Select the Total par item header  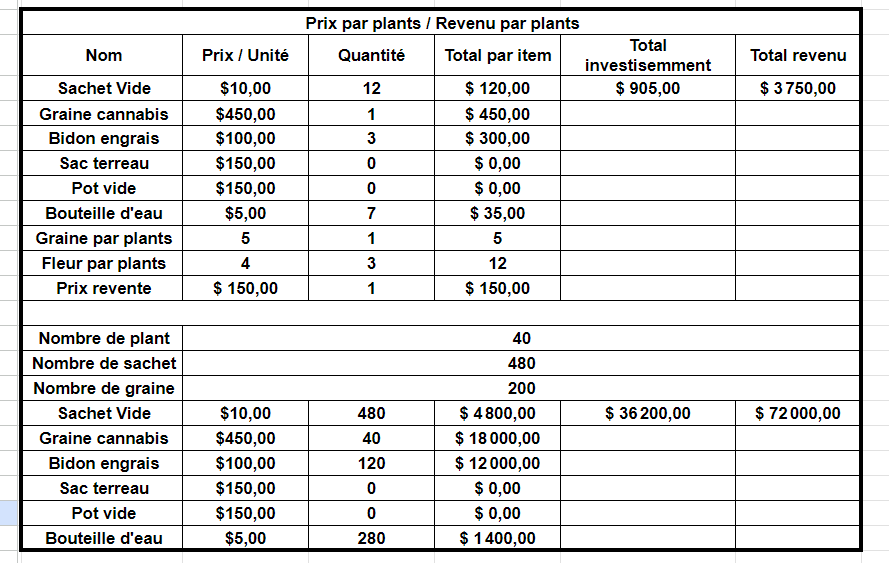[x=497, y=56]
